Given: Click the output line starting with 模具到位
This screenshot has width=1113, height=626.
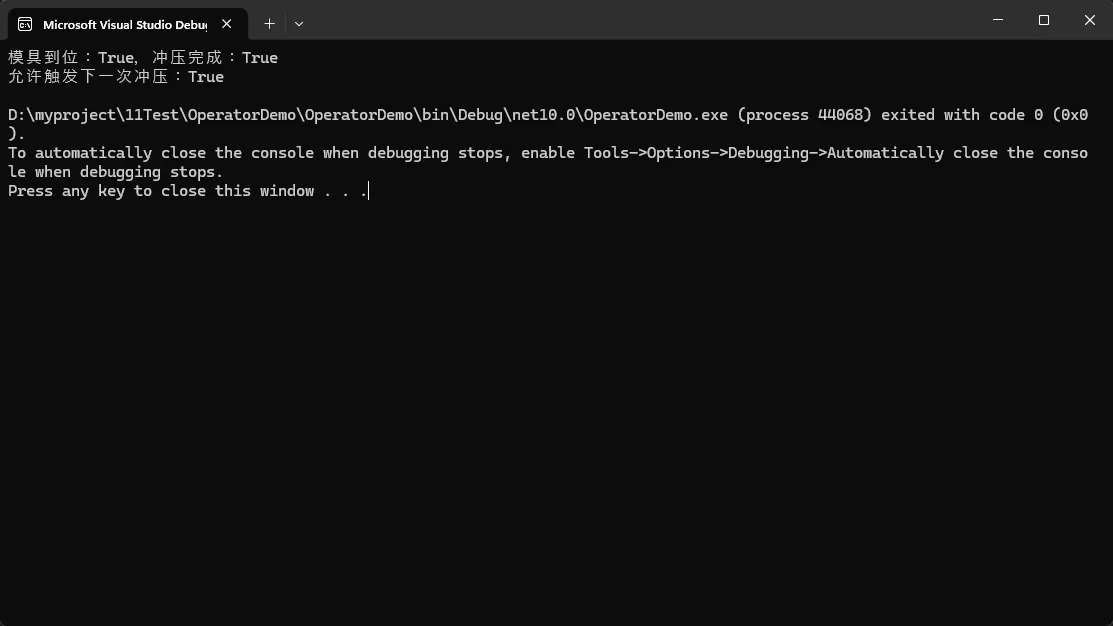Looking at the screenshot, I should 143,57.
